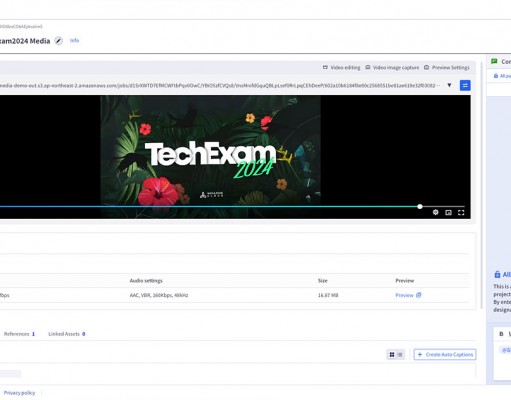
Task: Switch to the Linked Assets tab
Action: [67, 334]
